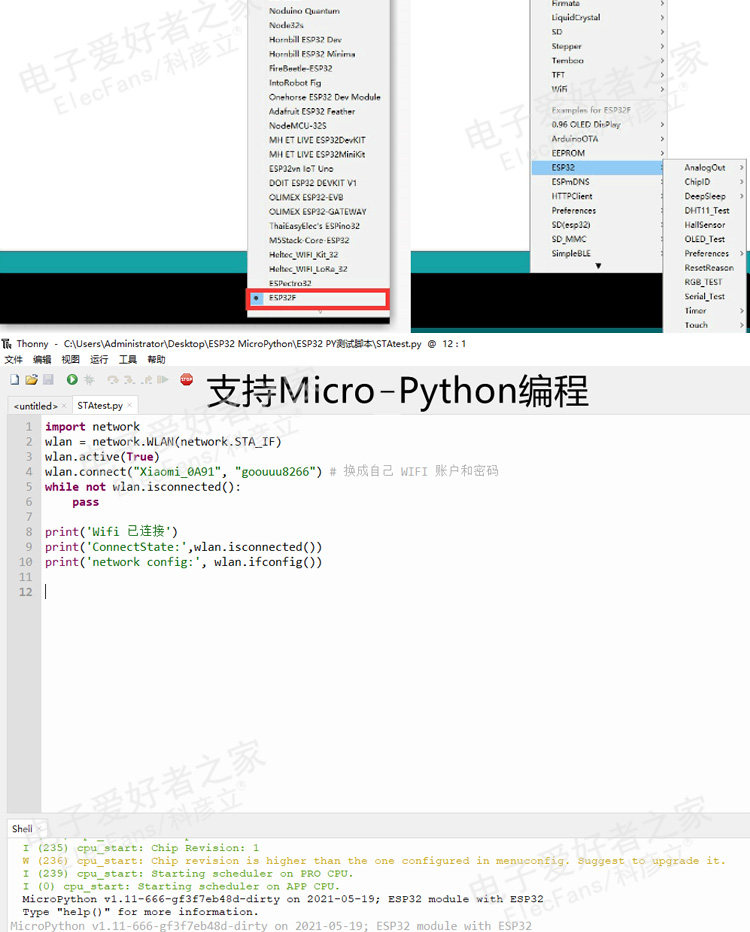This screenshot has height=932, width=750.
Task: Open the Touch example submenu
Action: pos(705,325)
